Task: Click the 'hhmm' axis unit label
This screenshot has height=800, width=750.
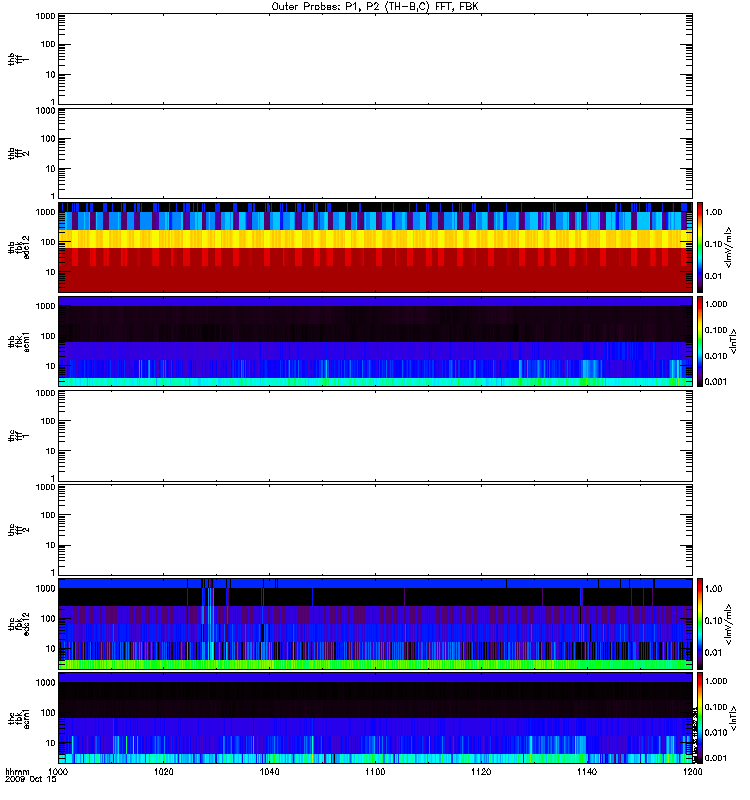Action: tap(17, 772)
